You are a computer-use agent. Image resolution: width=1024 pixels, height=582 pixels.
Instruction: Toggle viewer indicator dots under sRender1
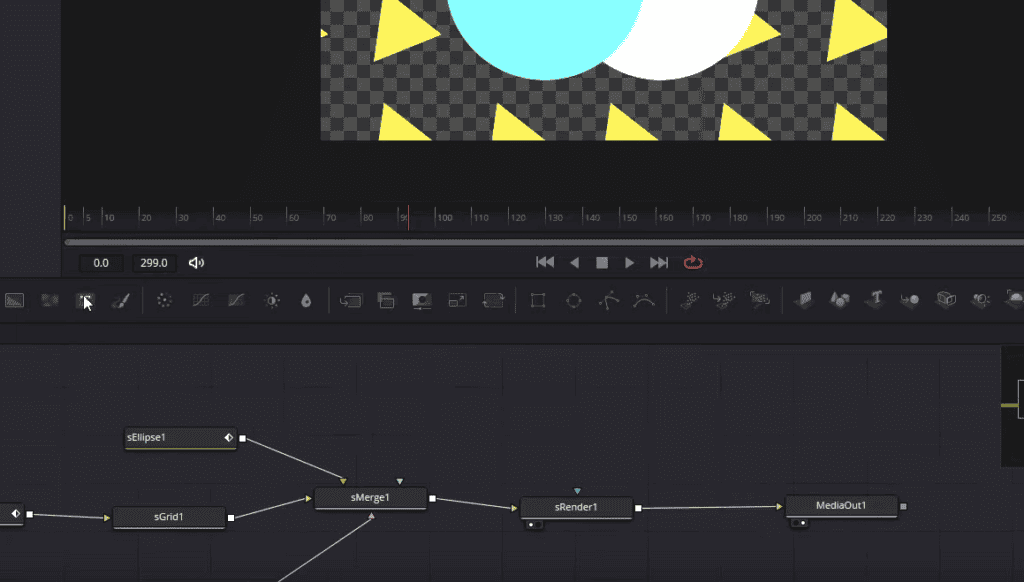click(x=534, y=525)
